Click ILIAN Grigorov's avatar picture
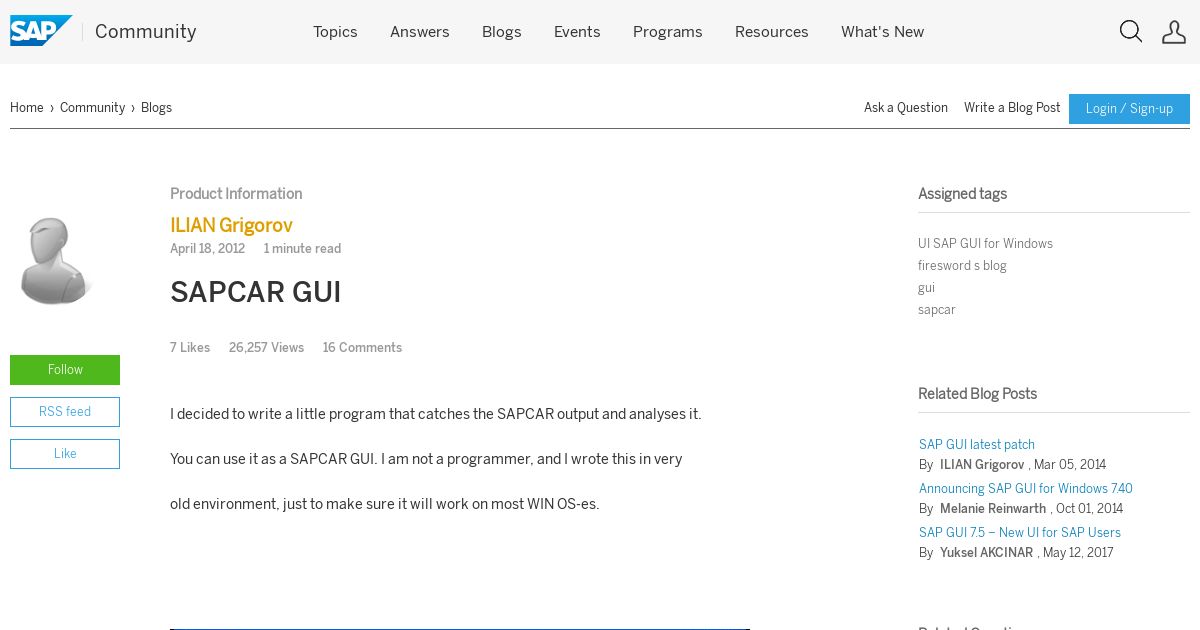The image size is (1200, 630). tap(56, 260)
